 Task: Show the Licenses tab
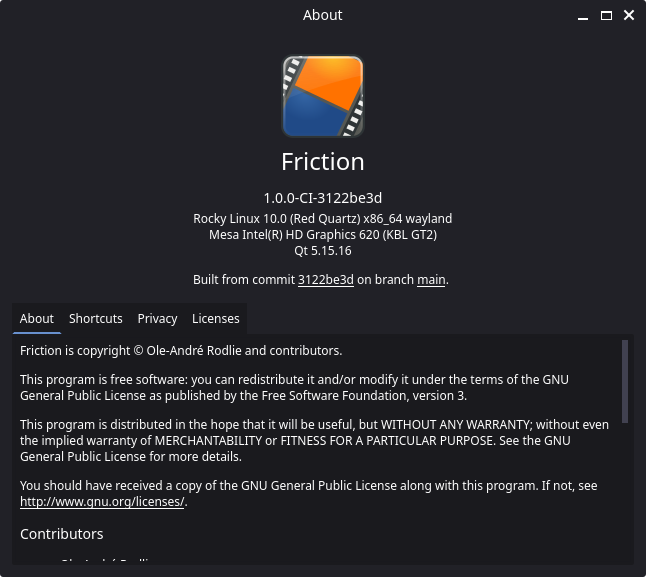(216, 318)
